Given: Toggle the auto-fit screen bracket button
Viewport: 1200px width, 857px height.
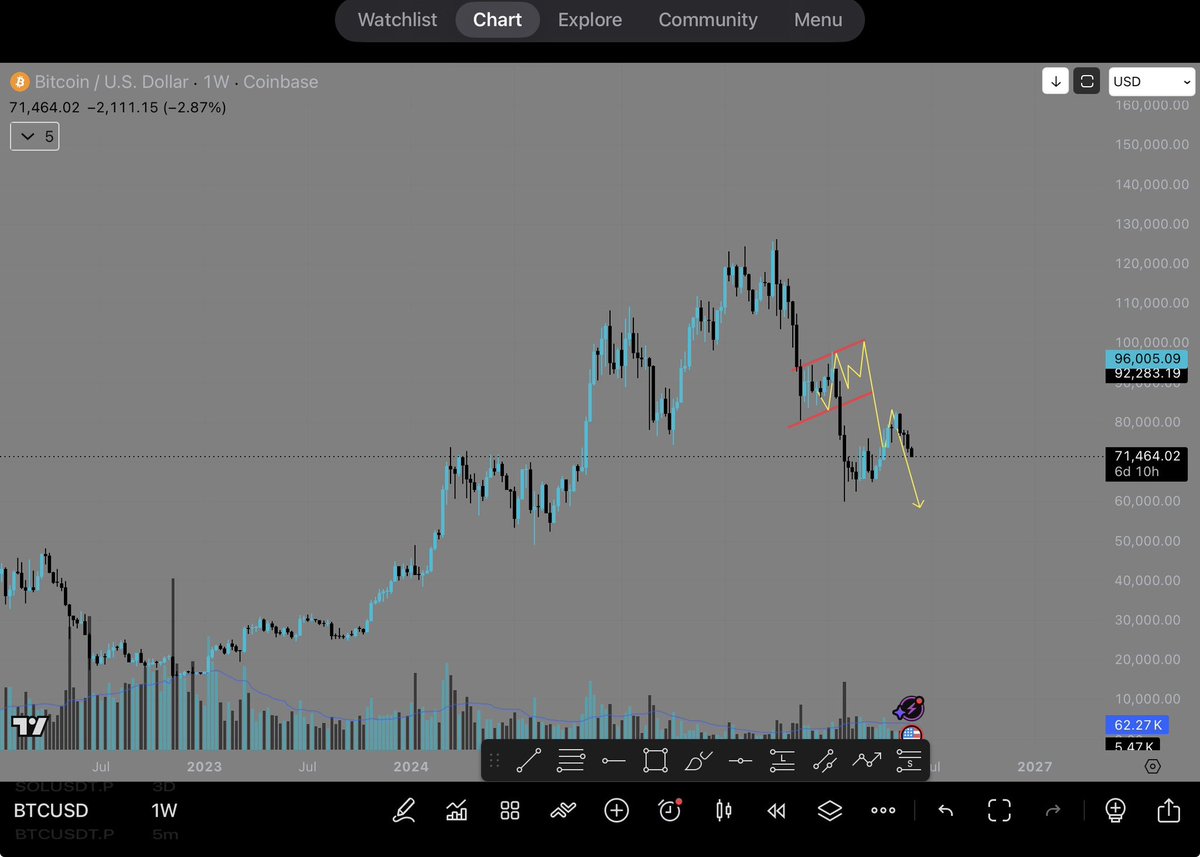Looking at the screenshot, I should [x=1087, y=81].
